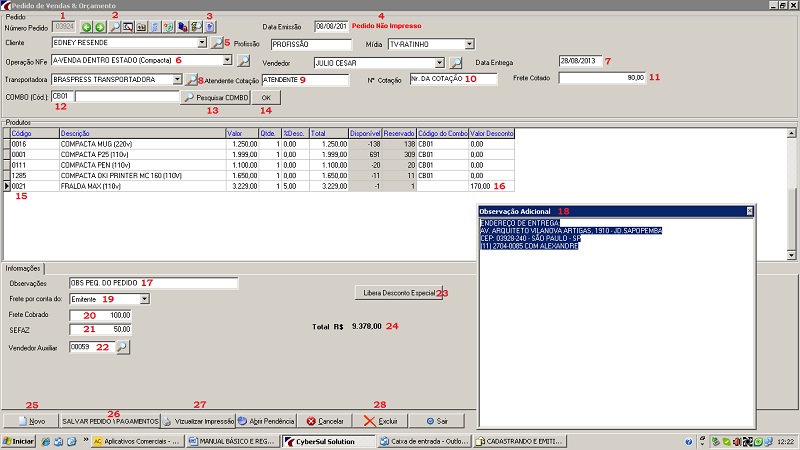
Task: Click the third quick launch icon in taskbar
Action: pyautogui.click(x=72, y=441)
